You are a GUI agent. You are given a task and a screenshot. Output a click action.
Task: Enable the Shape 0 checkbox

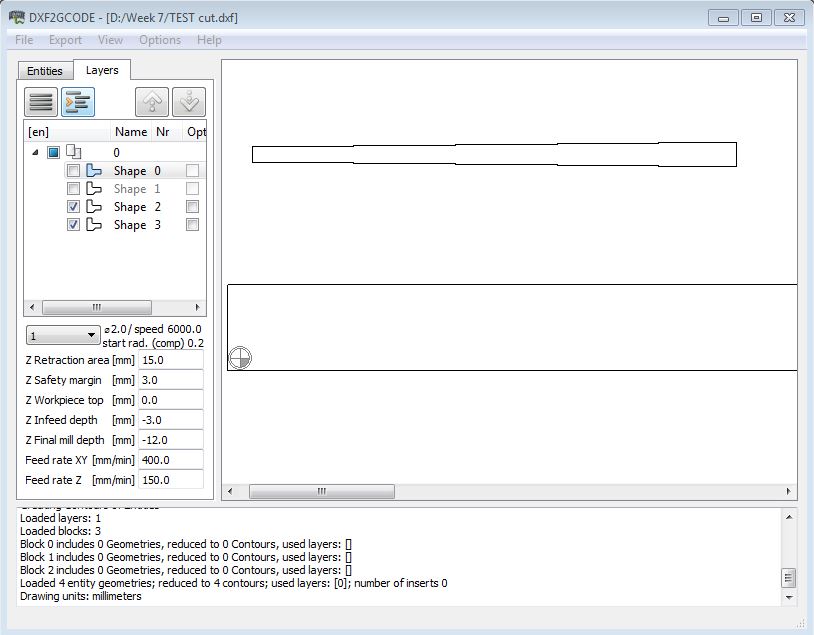(x=73, y=170)
